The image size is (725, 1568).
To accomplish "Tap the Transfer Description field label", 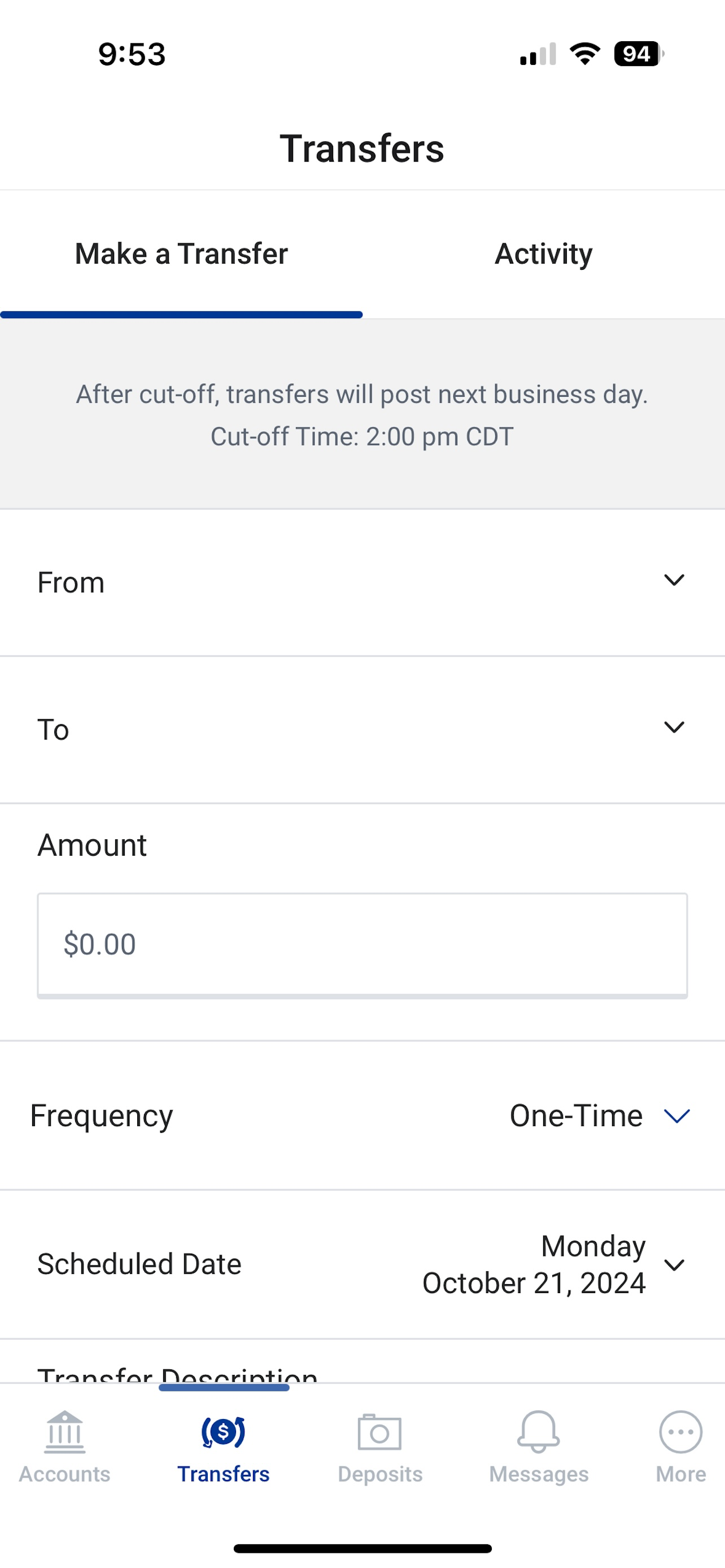I will pos(177,1374).
